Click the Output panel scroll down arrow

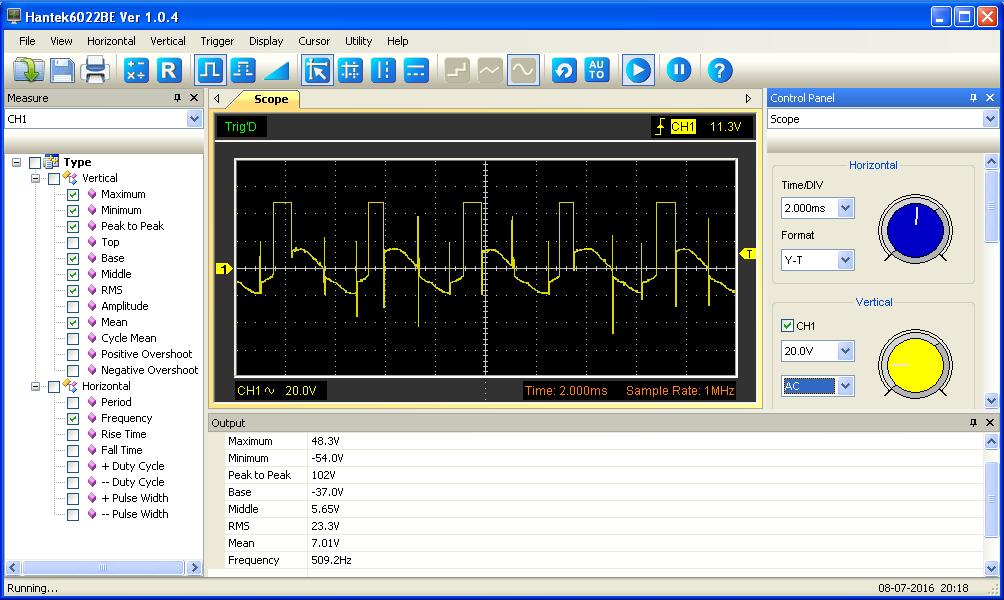tap(991, 568)
